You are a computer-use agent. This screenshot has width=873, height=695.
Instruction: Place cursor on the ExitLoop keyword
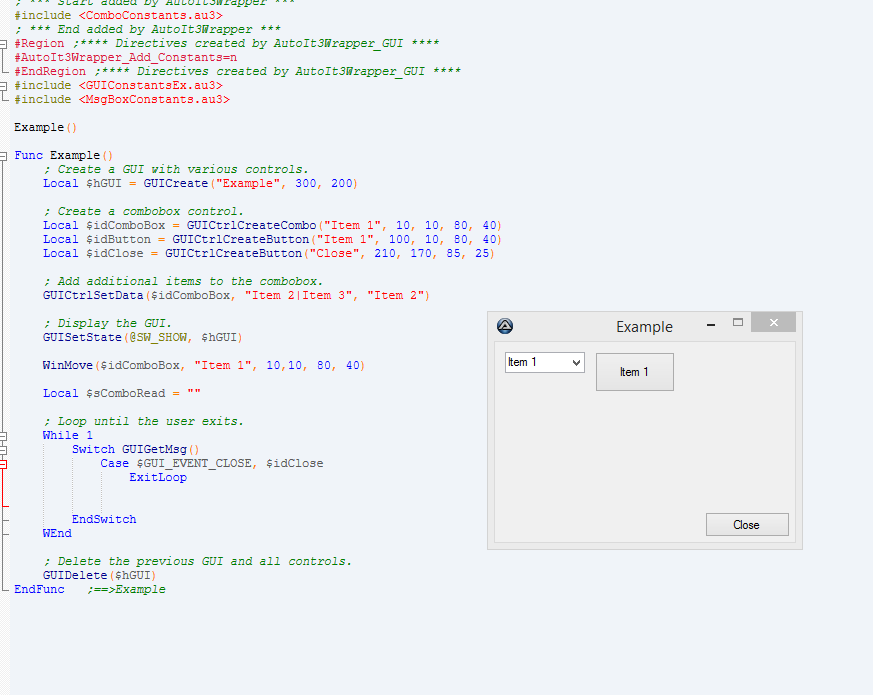158,478
